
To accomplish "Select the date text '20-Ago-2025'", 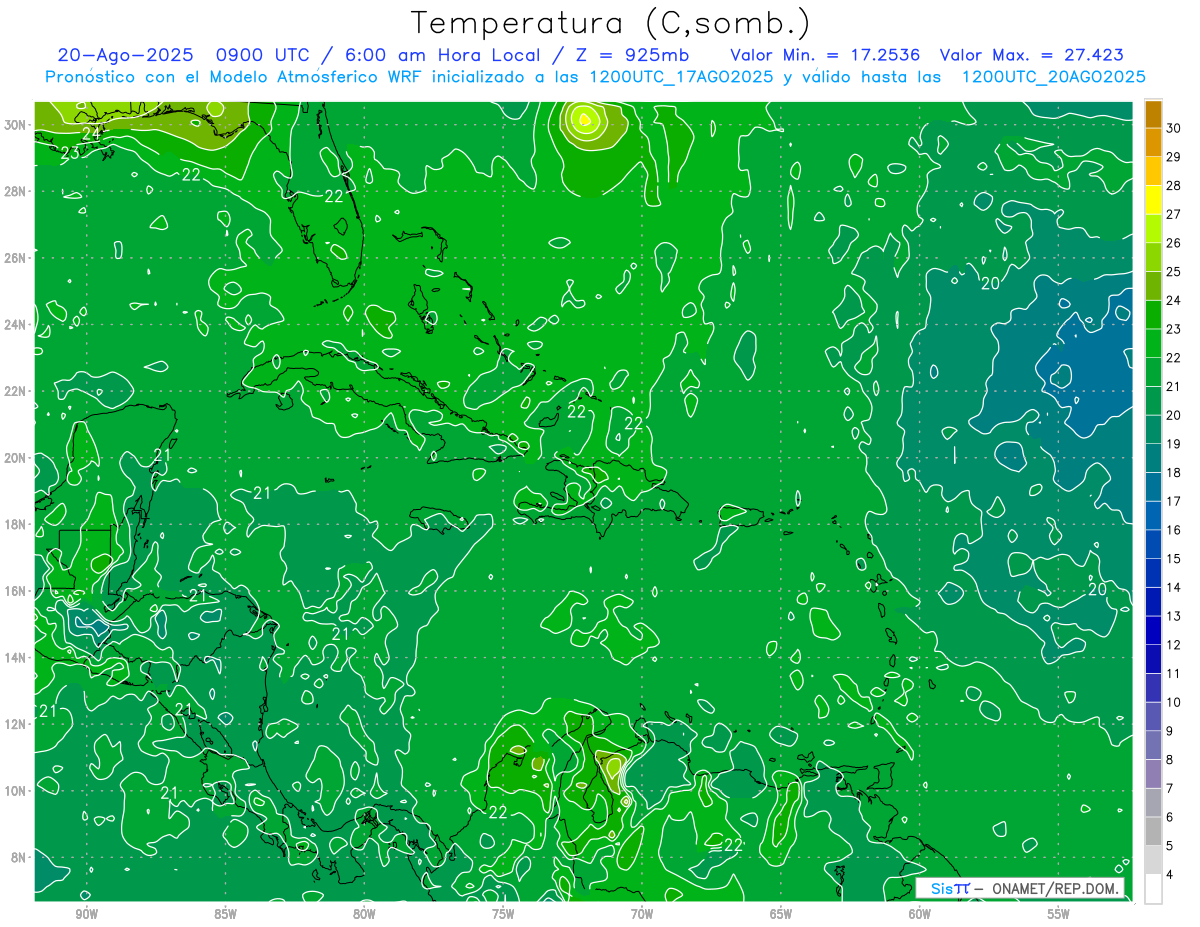I will (x=124, y=55).
